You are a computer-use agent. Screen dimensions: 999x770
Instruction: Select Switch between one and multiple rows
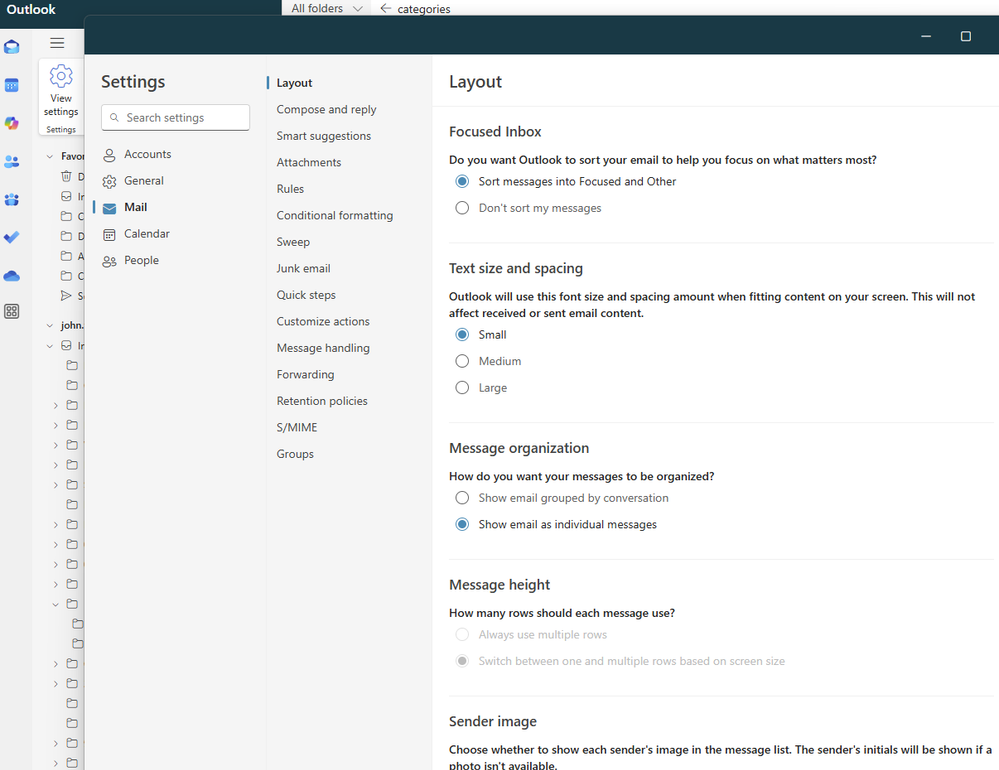[462, 661]
